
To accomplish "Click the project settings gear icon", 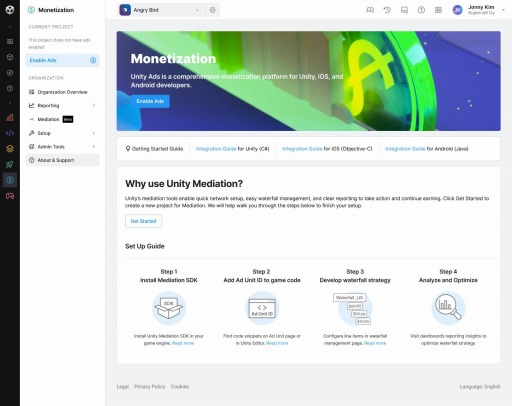I will [213, 10].
